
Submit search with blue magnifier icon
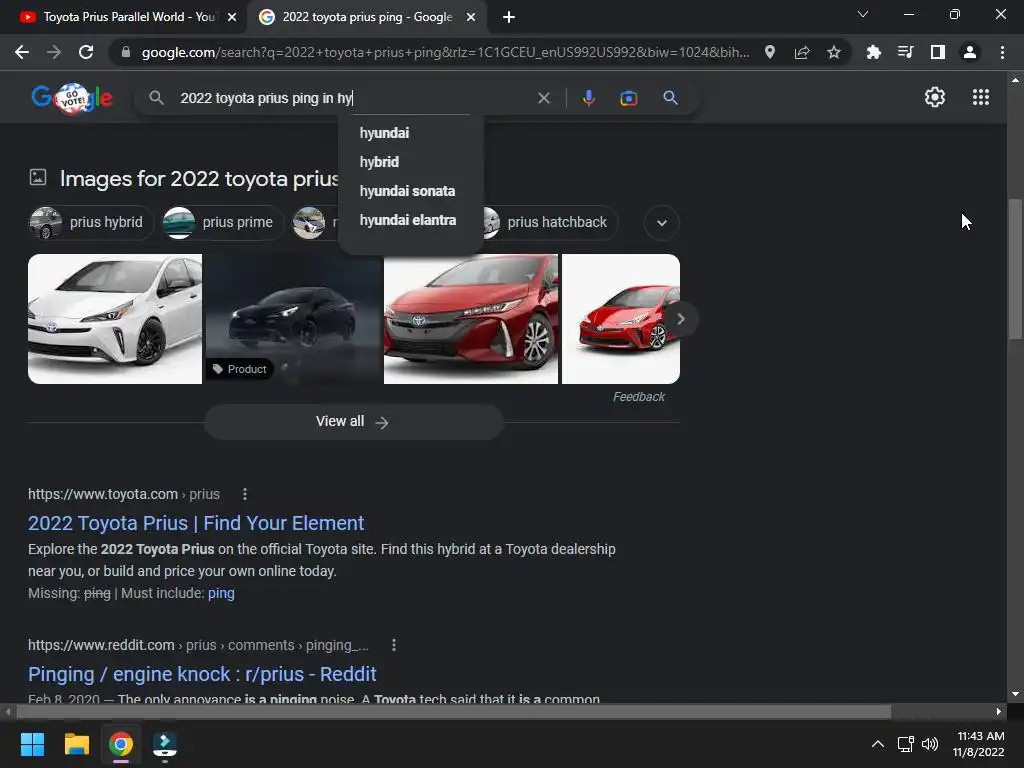coord(670,98)
